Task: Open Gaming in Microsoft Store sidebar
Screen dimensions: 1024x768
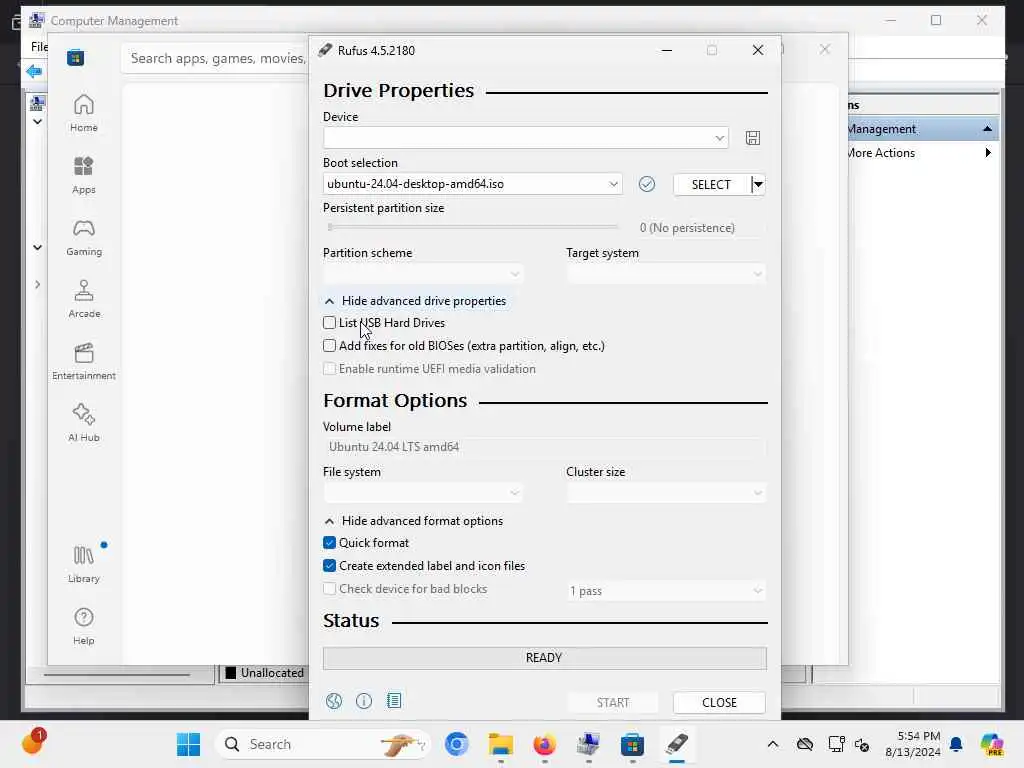Action: [84, 238]
